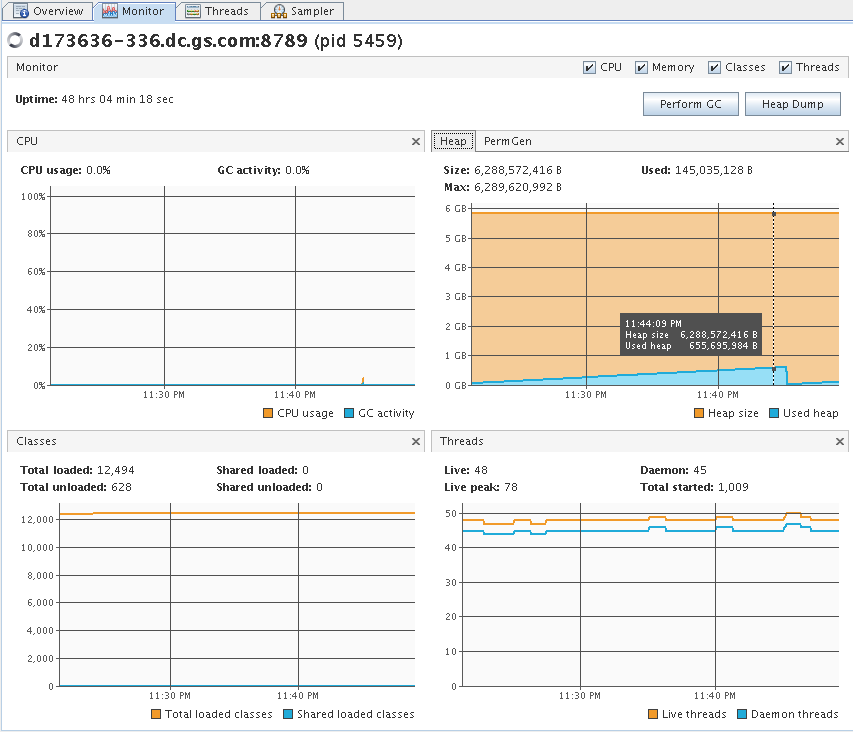
Task: Click the Monitor tab chart icon
Action: (110, 11)
